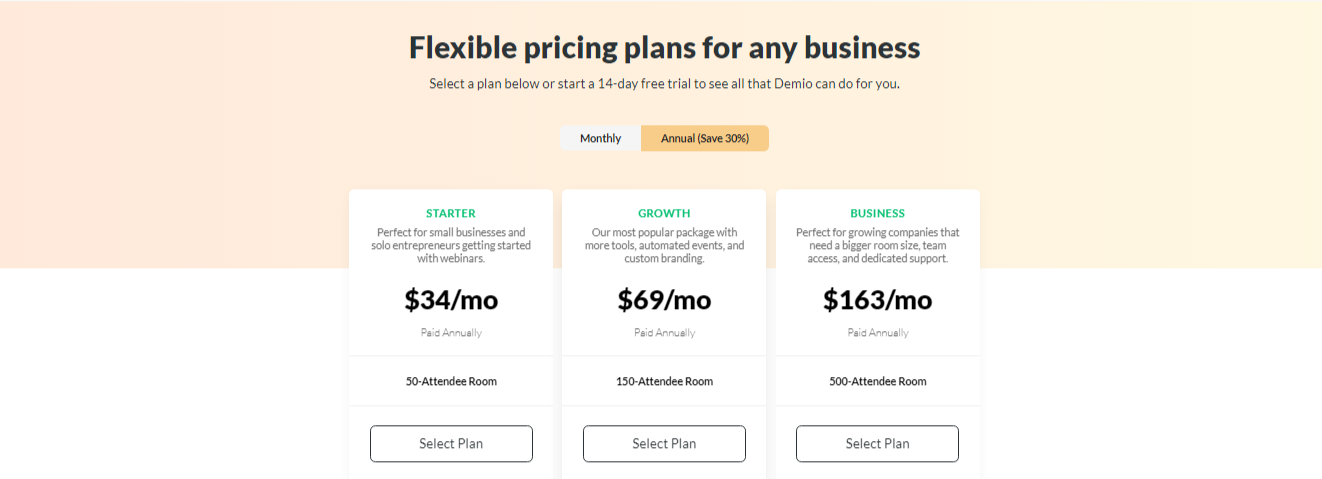Click the 14-day free trial subtitle text
The image size is (1322, 479).
point(664,84)
